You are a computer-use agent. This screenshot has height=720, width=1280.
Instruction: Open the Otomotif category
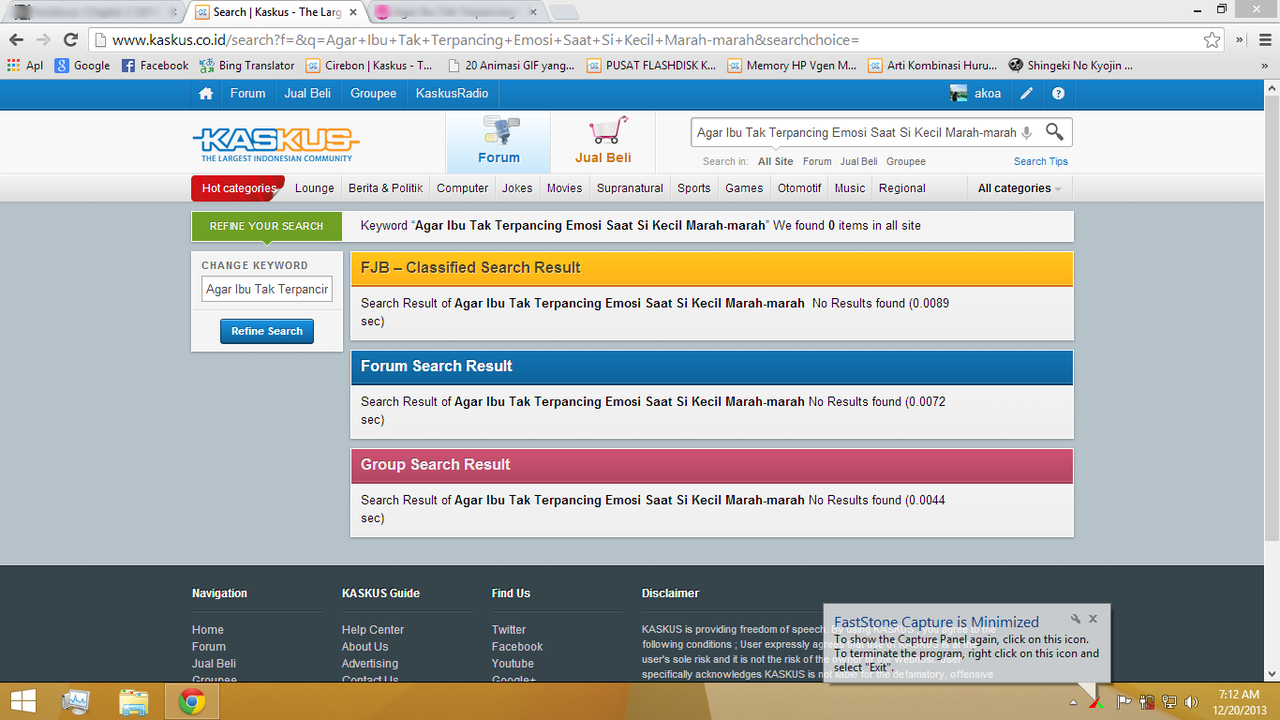click(799, 188)
